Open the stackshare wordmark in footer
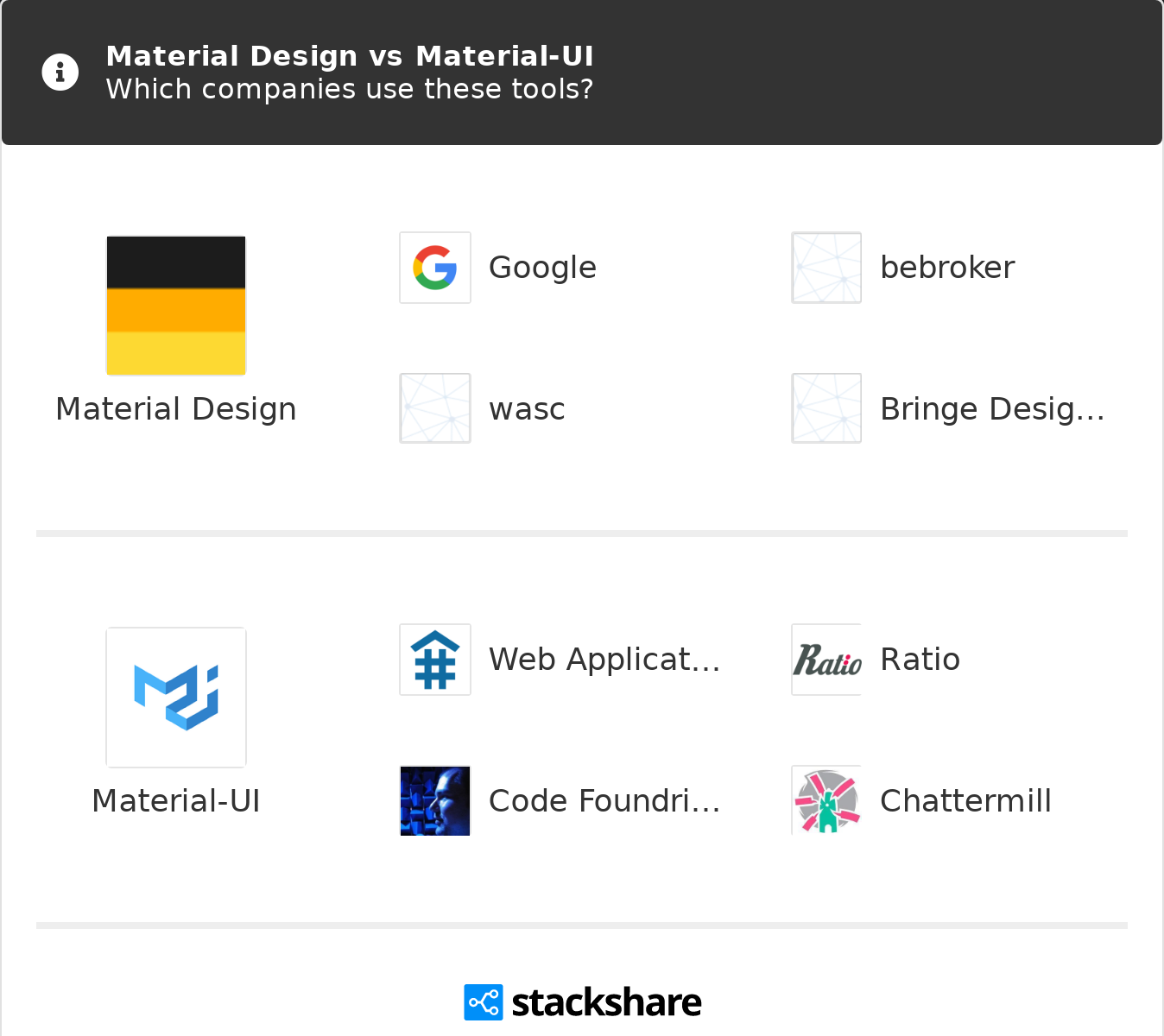 click(x=606, y=1002)
